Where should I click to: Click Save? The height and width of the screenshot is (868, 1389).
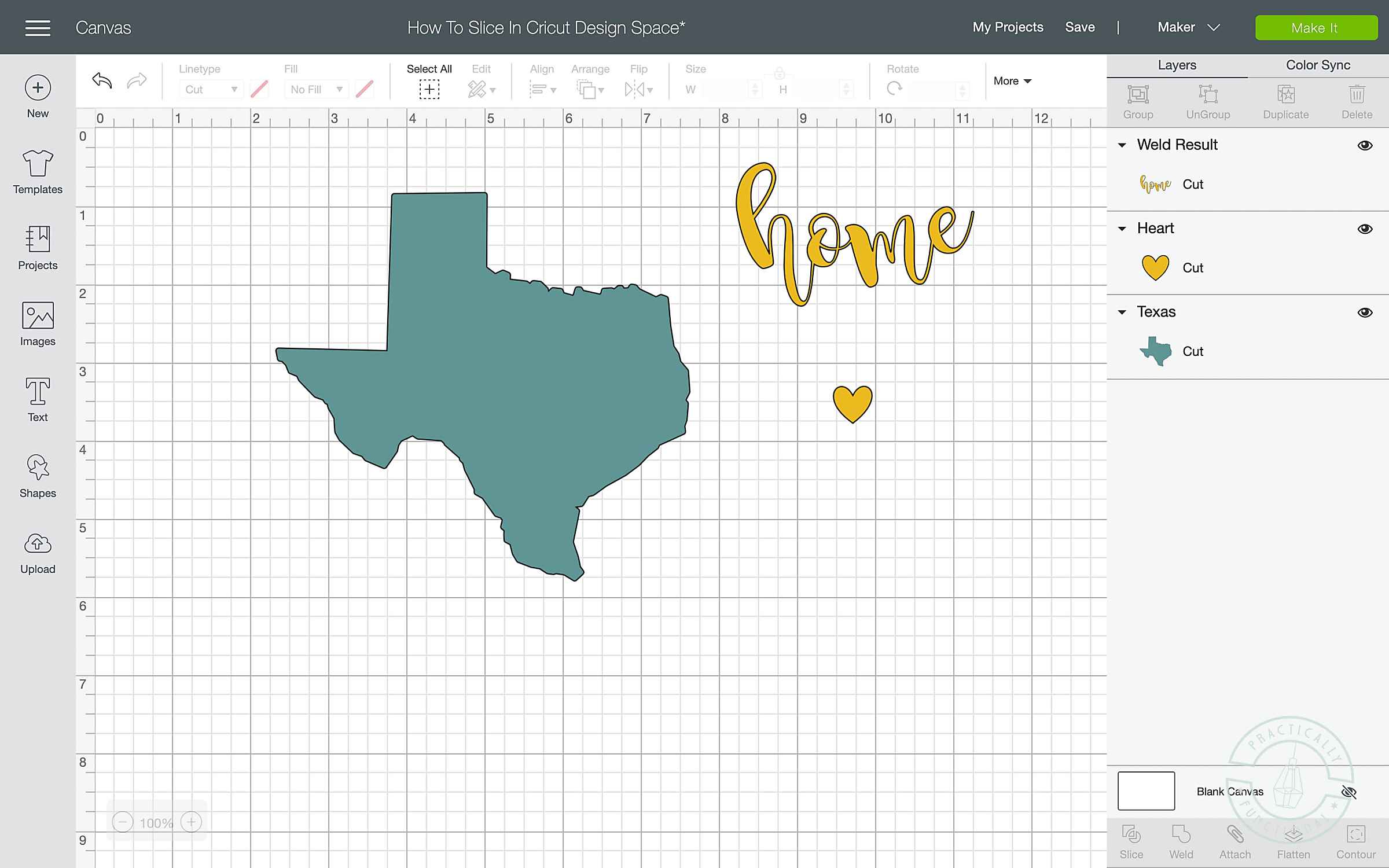(1080, 27)
